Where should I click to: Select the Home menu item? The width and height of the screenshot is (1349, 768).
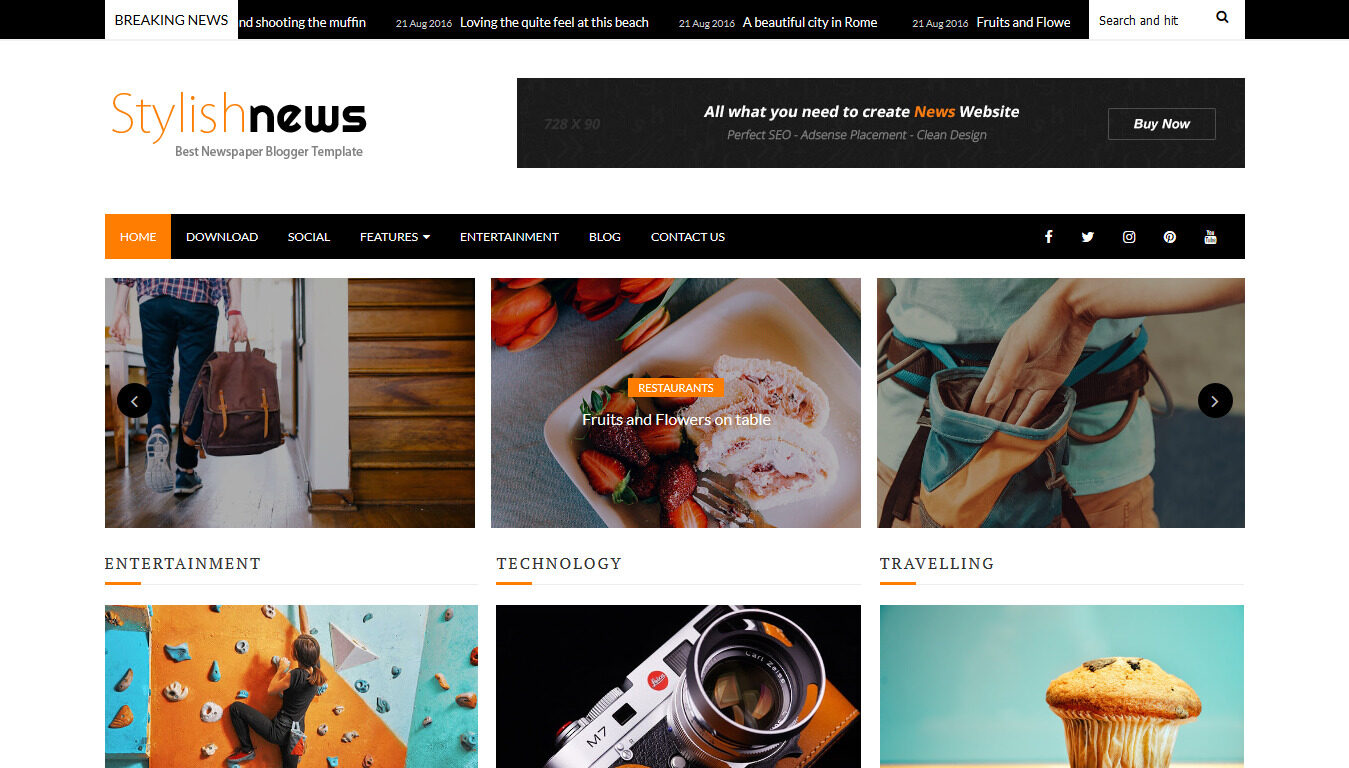click(138, 237)
